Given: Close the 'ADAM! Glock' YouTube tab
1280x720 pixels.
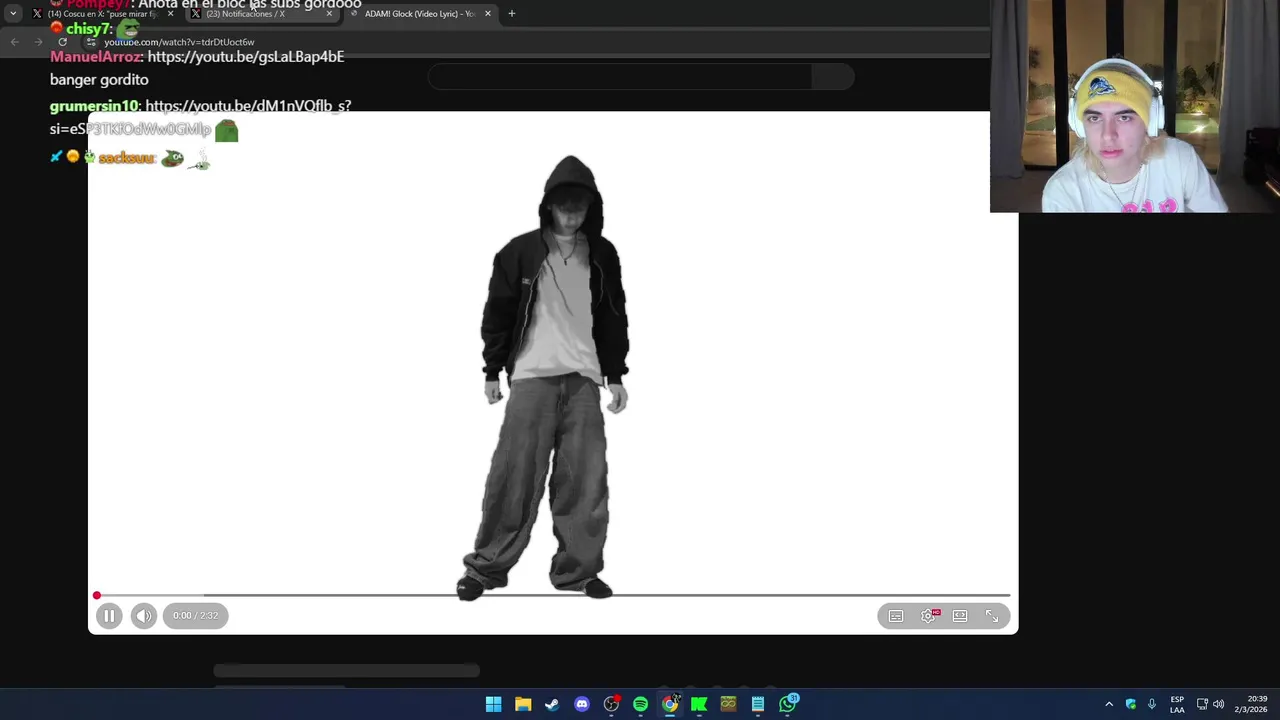Looking at the screenshot, I should 488,14.
